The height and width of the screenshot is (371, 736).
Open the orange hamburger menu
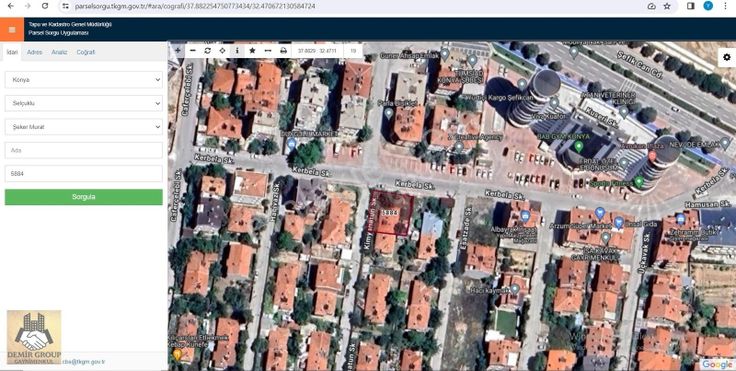point(12,30)
